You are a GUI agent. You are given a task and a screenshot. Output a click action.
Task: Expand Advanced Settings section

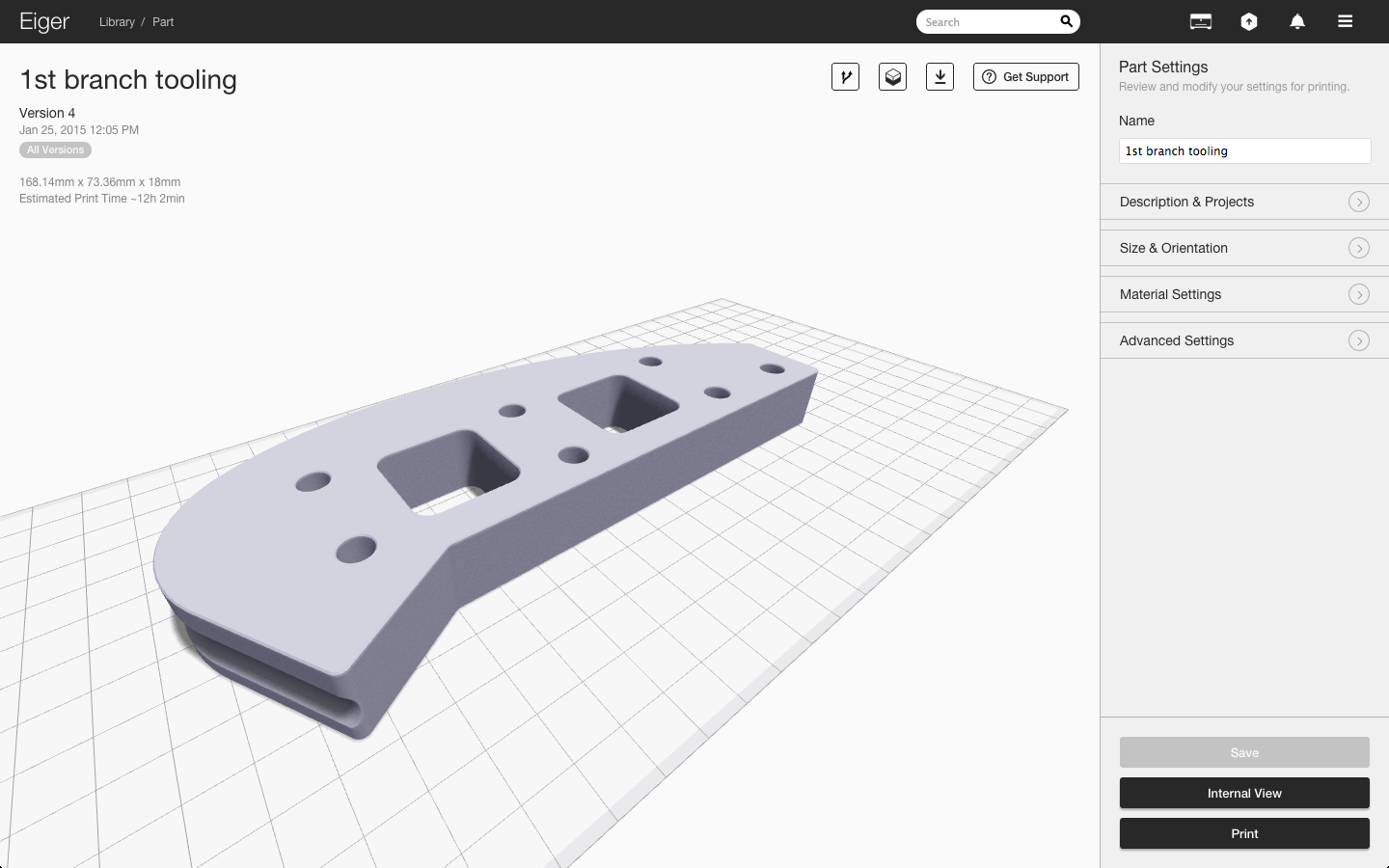coord(1244,340)
